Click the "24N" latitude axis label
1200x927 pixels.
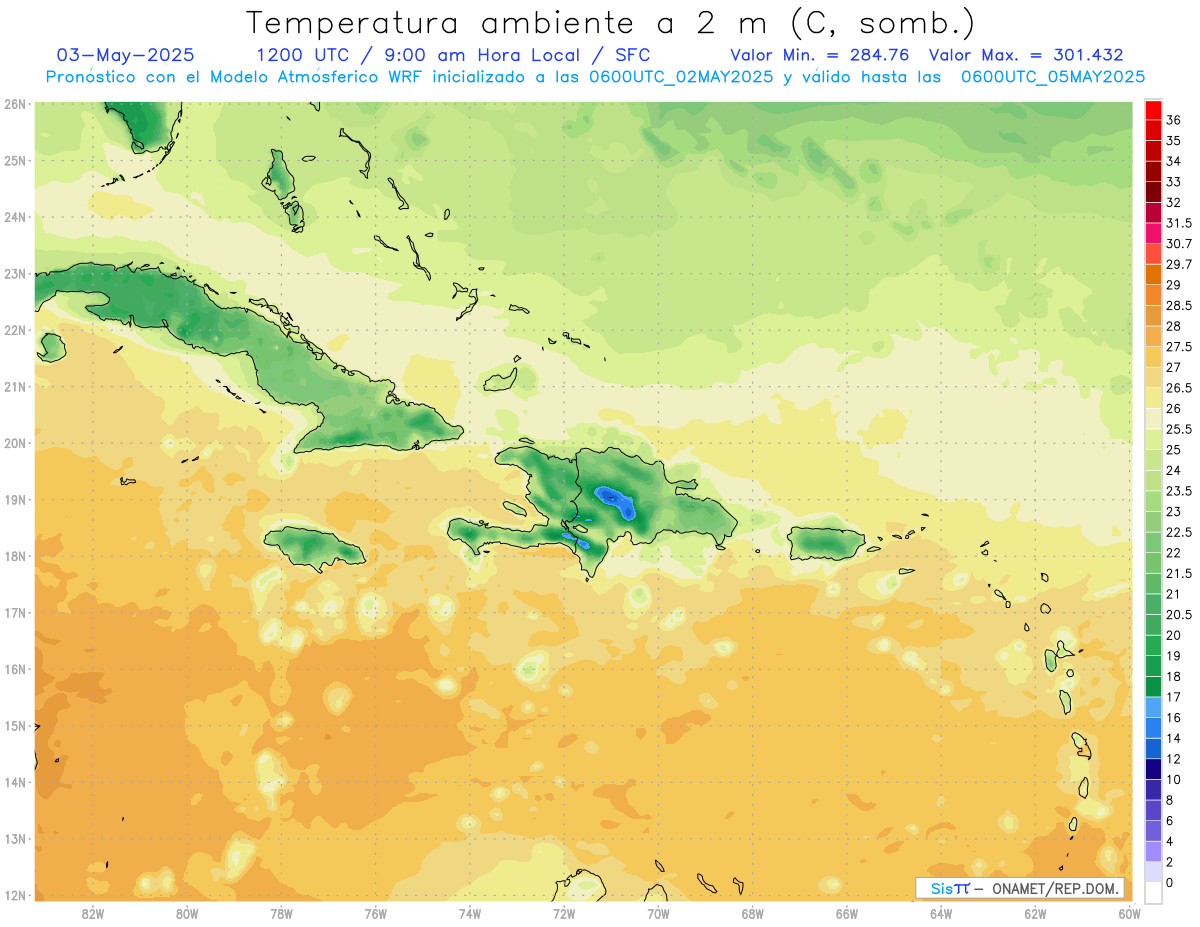click(x=15, y=217)
